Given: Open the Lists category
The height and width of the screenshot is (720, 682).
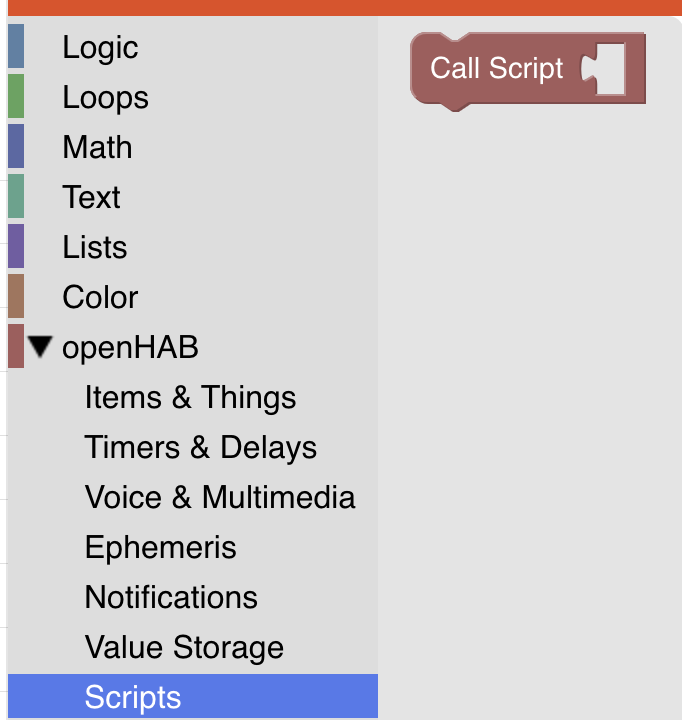Looking at the screenshot, I should point(94,248).
